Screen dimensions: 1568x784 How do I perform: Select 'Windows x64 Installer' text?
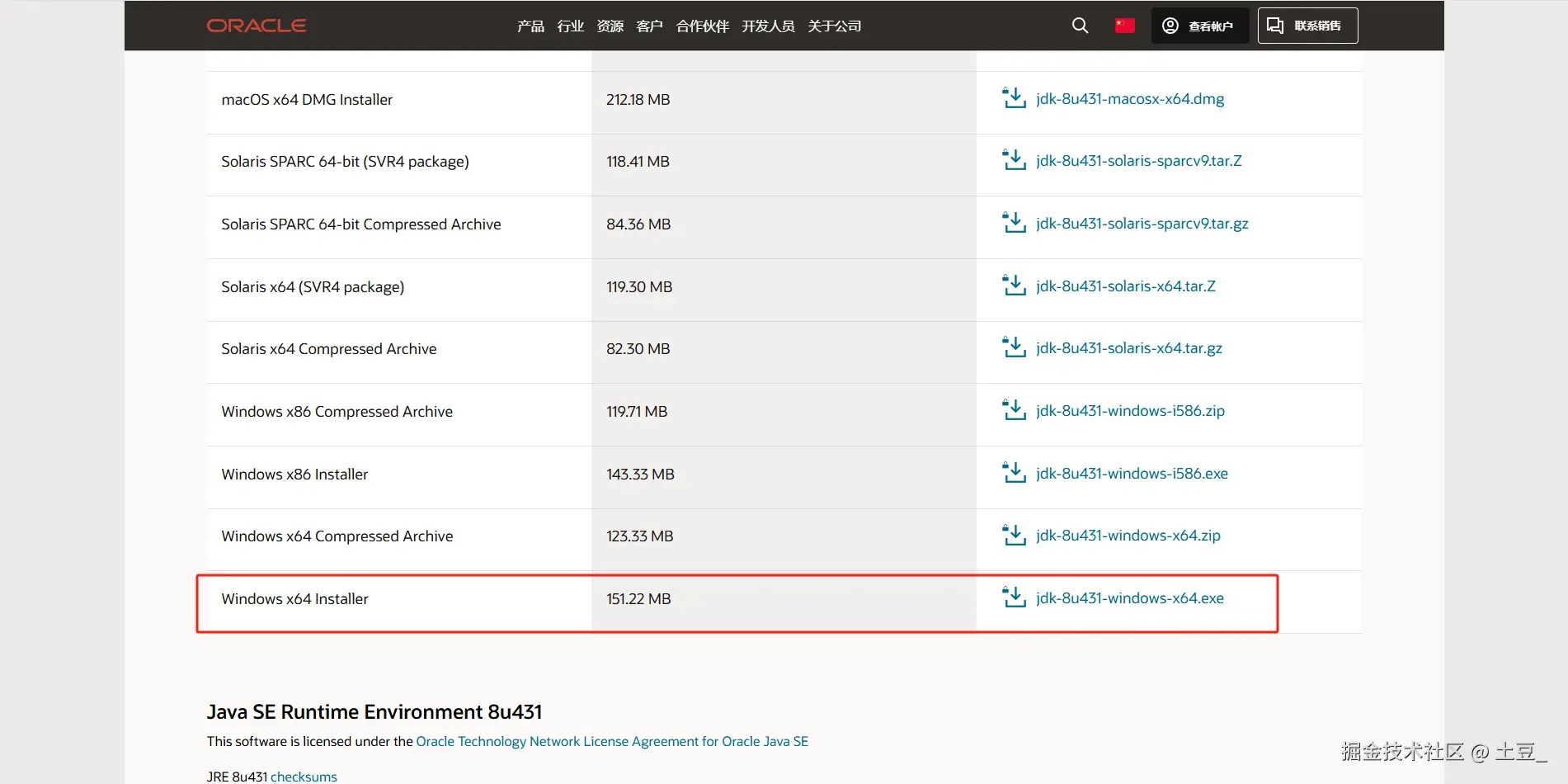pos(294,599)
